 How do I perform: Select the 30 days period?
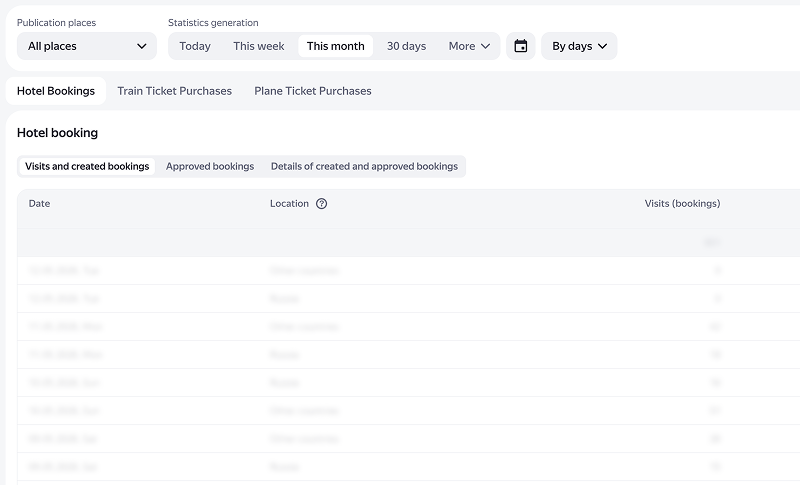tap(406, 46)
